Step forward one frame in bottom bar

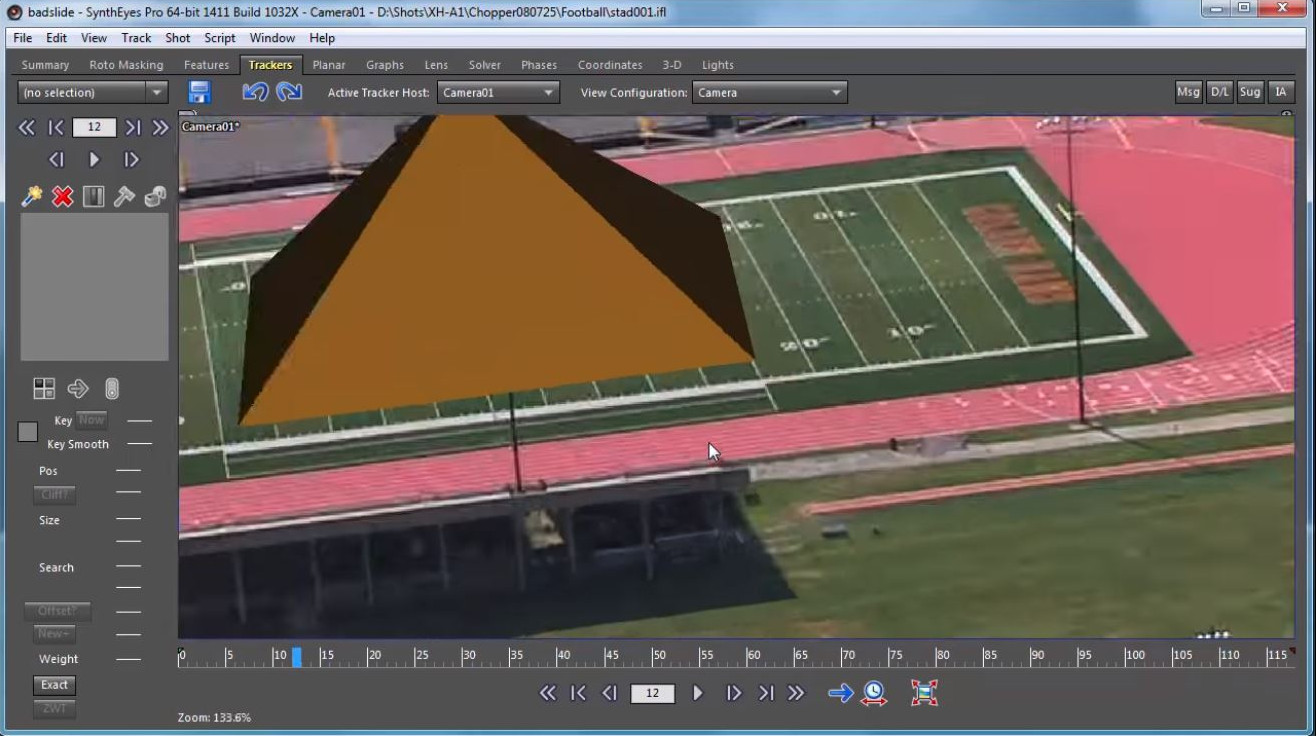click(x=733, y=693)
